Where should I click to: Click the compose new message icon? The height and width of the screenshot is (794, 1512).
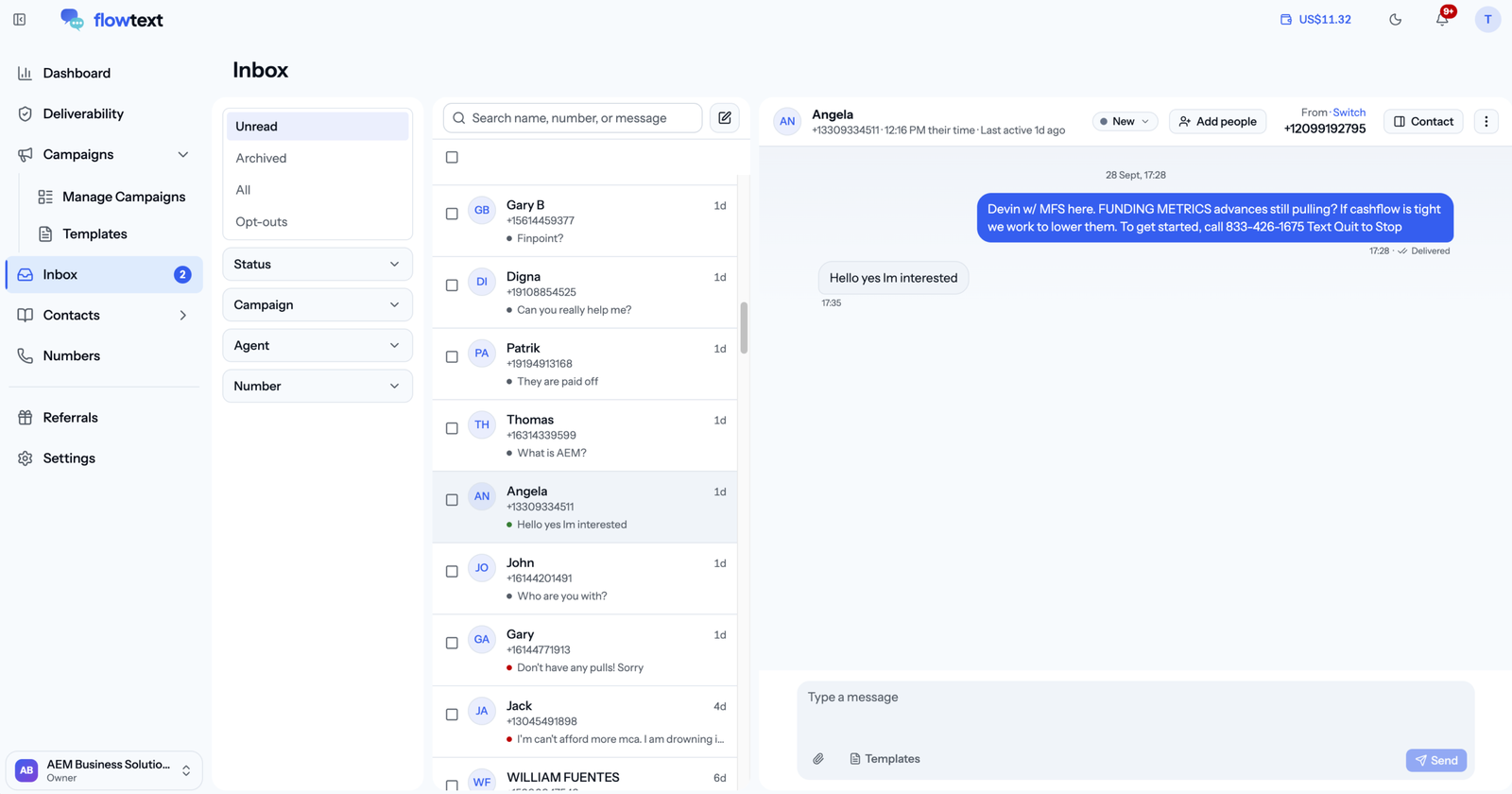pyautogui.click(x=725, y=118)
